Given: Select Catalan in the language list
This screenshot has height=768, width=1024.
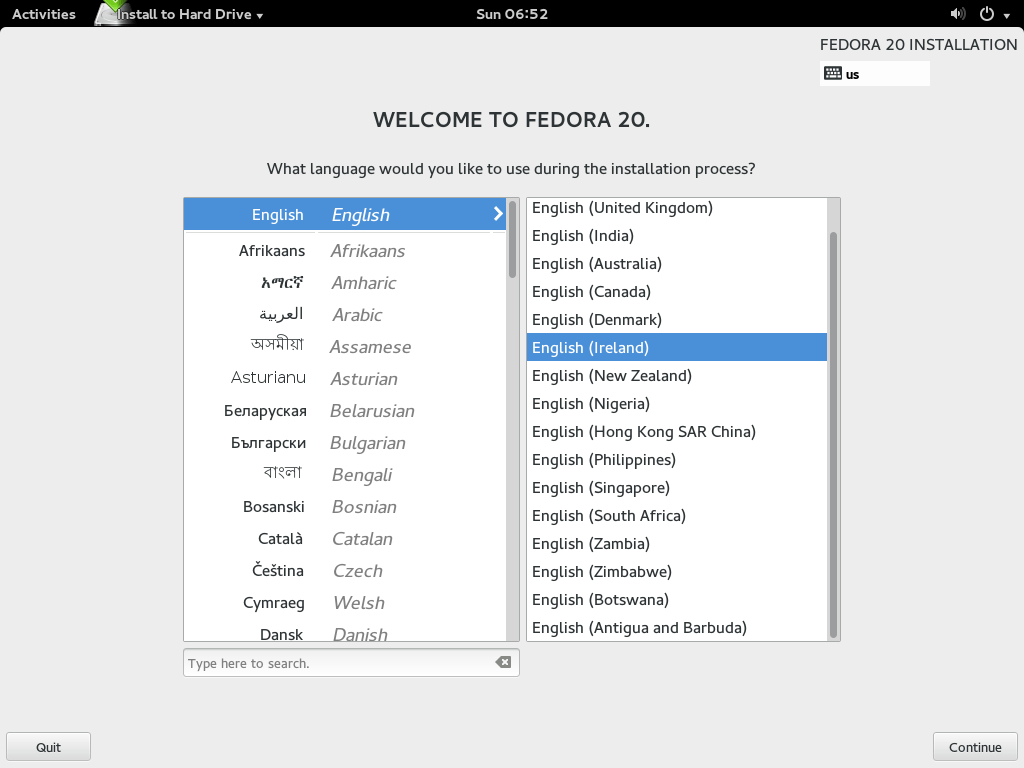Looking at the screenshot, I should (x=345, y=539).
